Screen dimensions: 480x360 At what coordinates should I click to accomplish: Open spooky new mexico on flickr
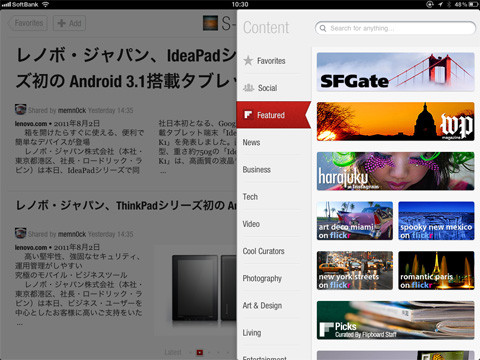click(436, 221)
